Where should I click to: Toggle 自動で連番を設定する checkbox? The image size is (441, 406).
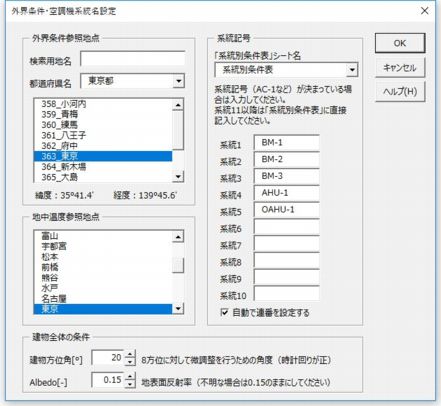pos(225,312)
